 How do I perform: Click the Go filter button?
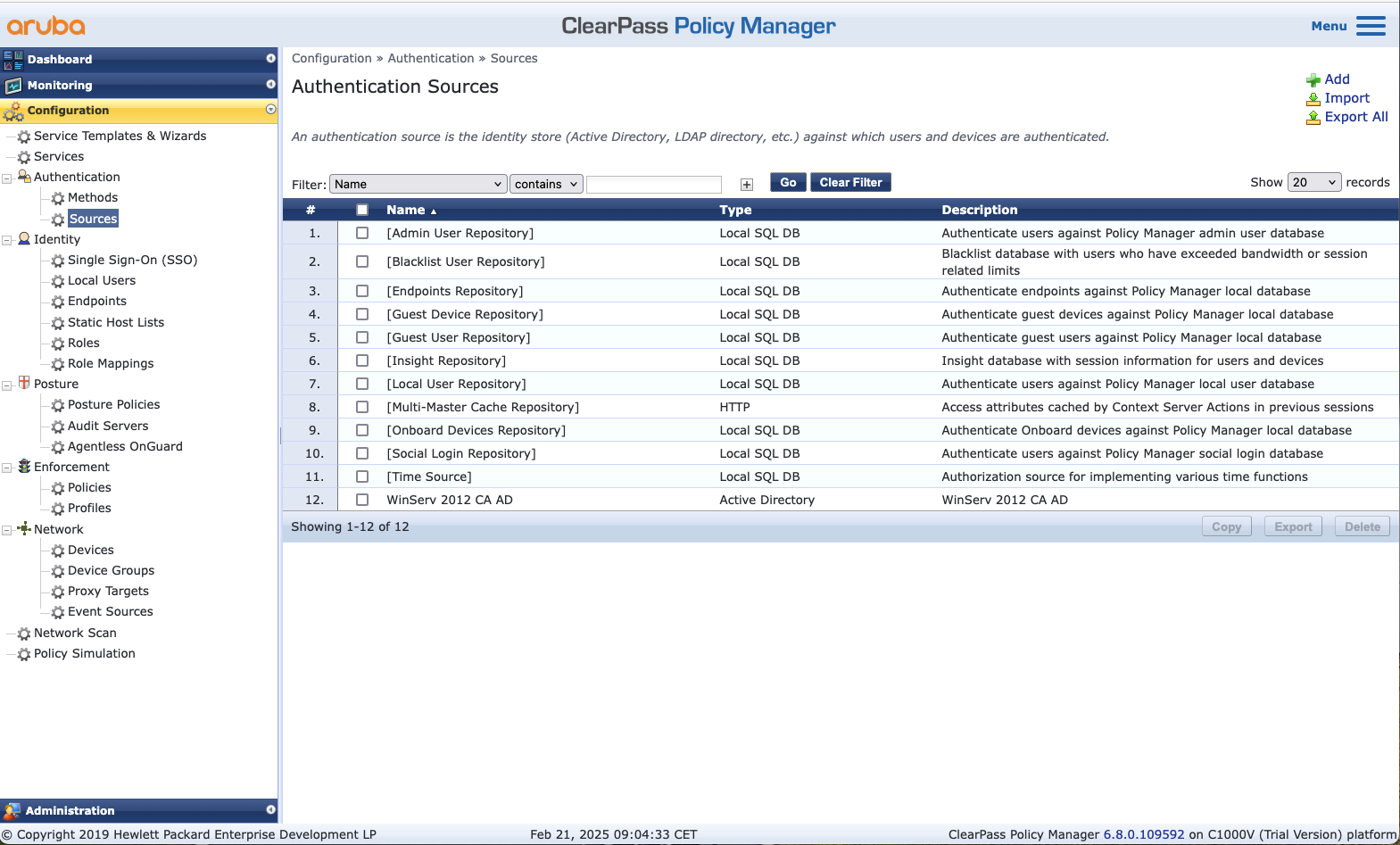coord(788,182)
